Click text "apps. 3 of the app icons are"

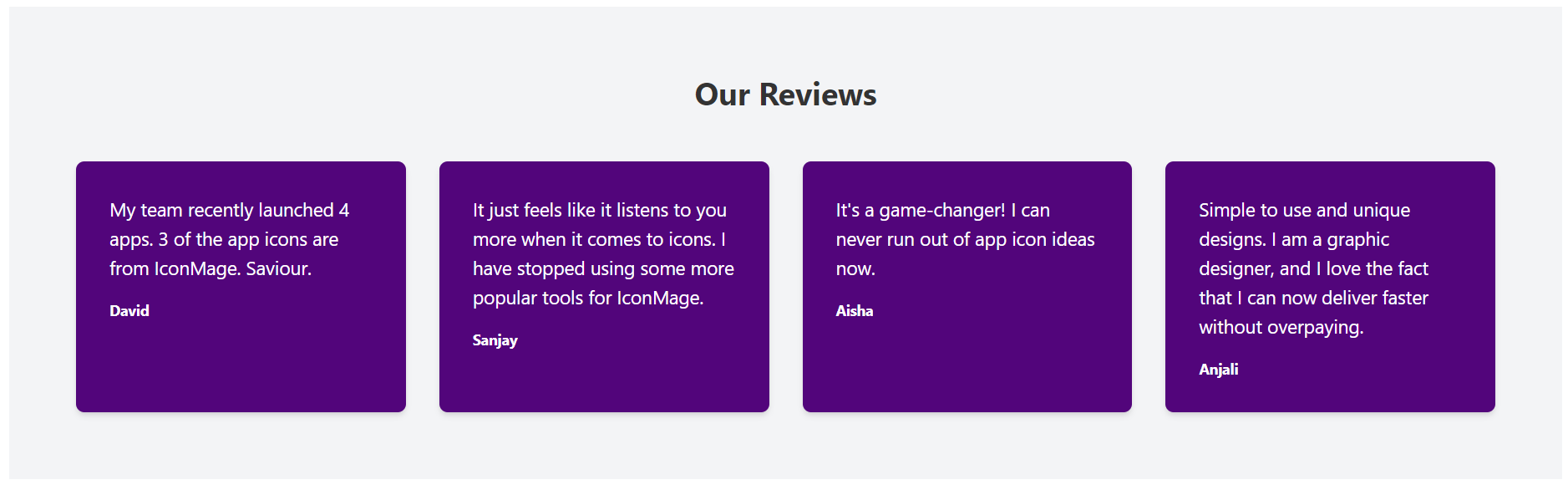[x=224, y=239]
